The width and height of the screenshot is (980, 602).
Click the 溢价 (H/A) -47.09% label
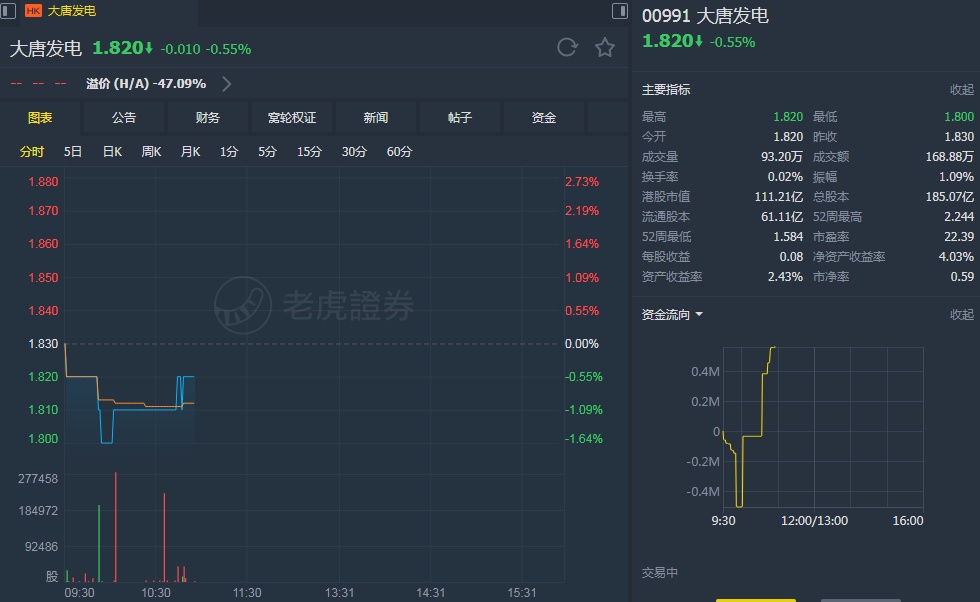coord(146,84)
